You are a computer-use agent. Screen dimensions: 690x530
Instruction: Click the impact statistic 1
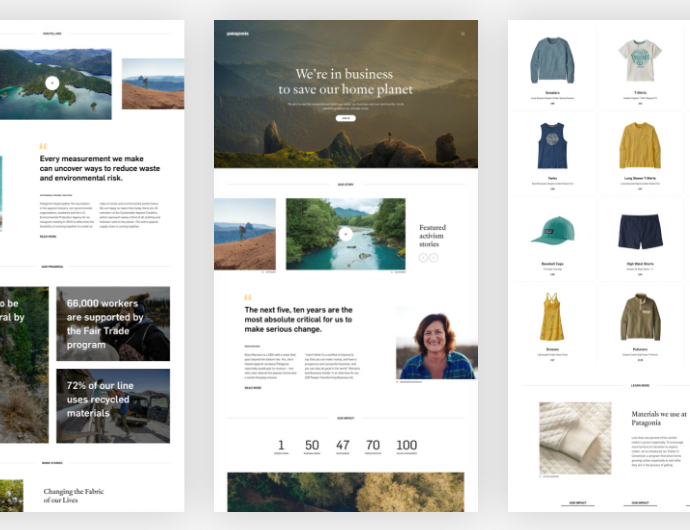pos(281,445)
